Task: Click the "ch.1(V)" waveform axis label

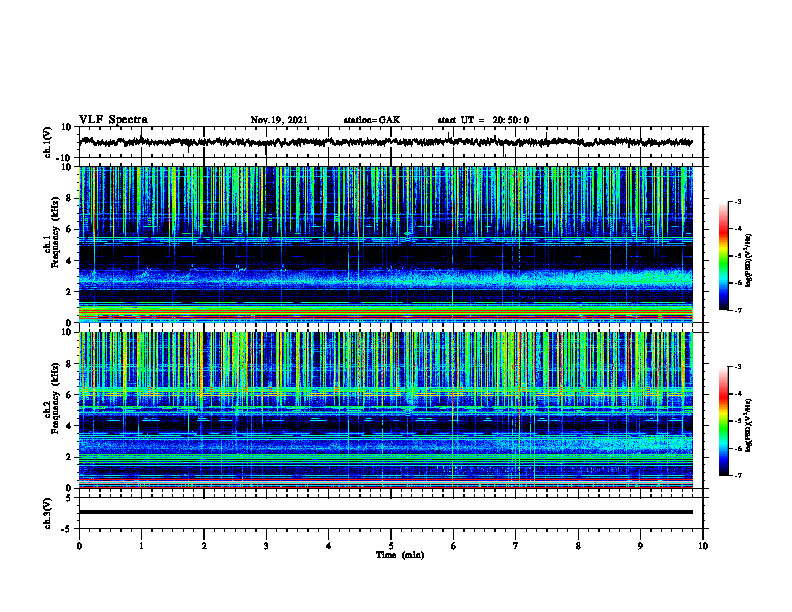Action: 48,142
